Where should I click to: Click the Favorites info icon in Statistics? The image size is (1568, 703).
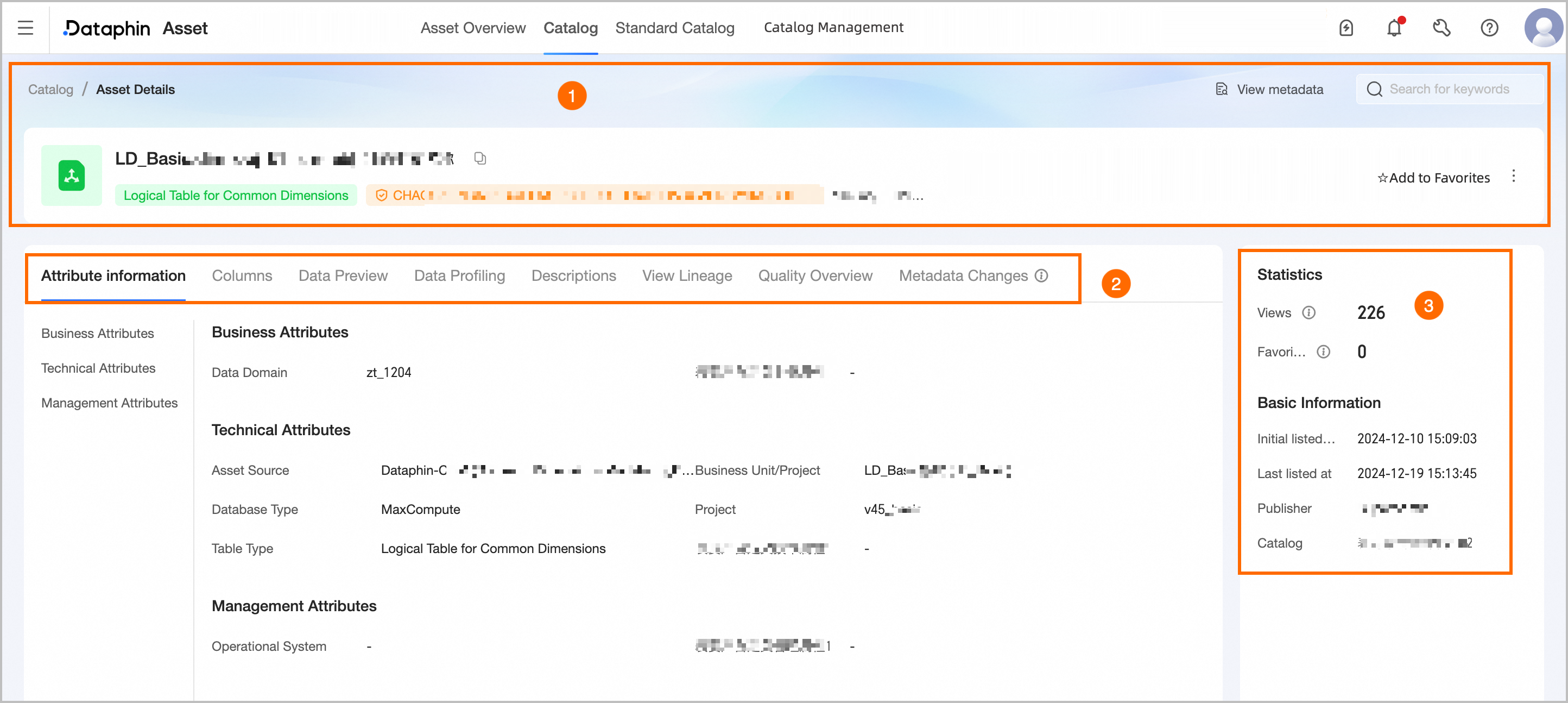(1323, 352)
